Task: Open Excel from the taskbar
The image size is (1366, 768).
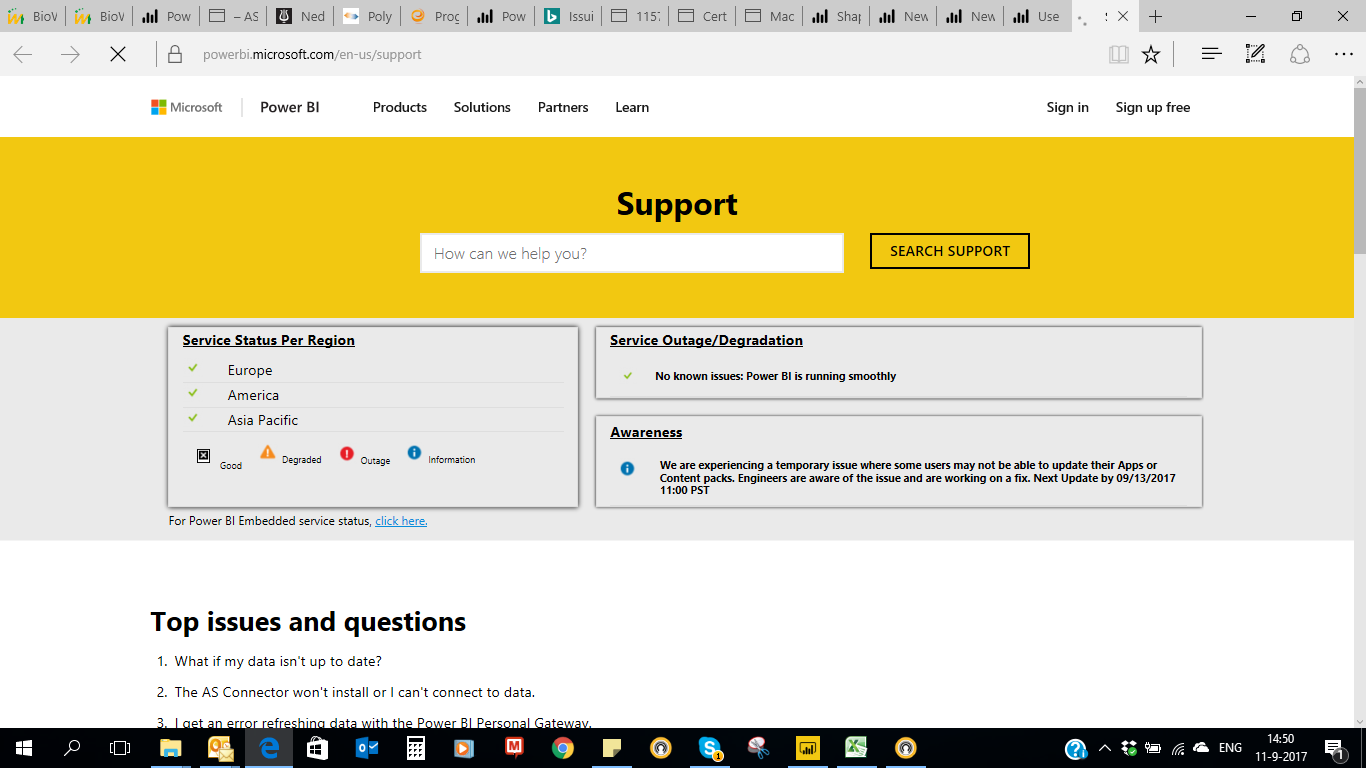Action: pos(855,748)
